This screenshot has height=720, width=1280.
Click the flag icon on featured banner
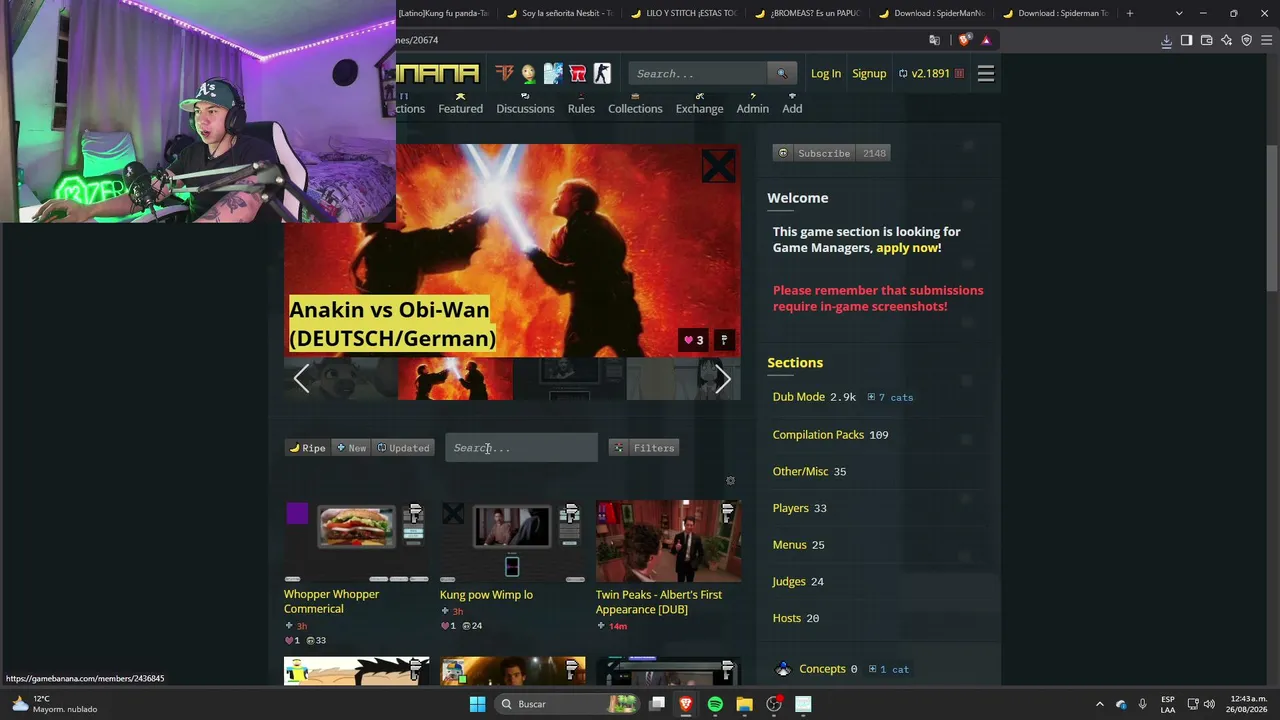(x=725, y=340)
